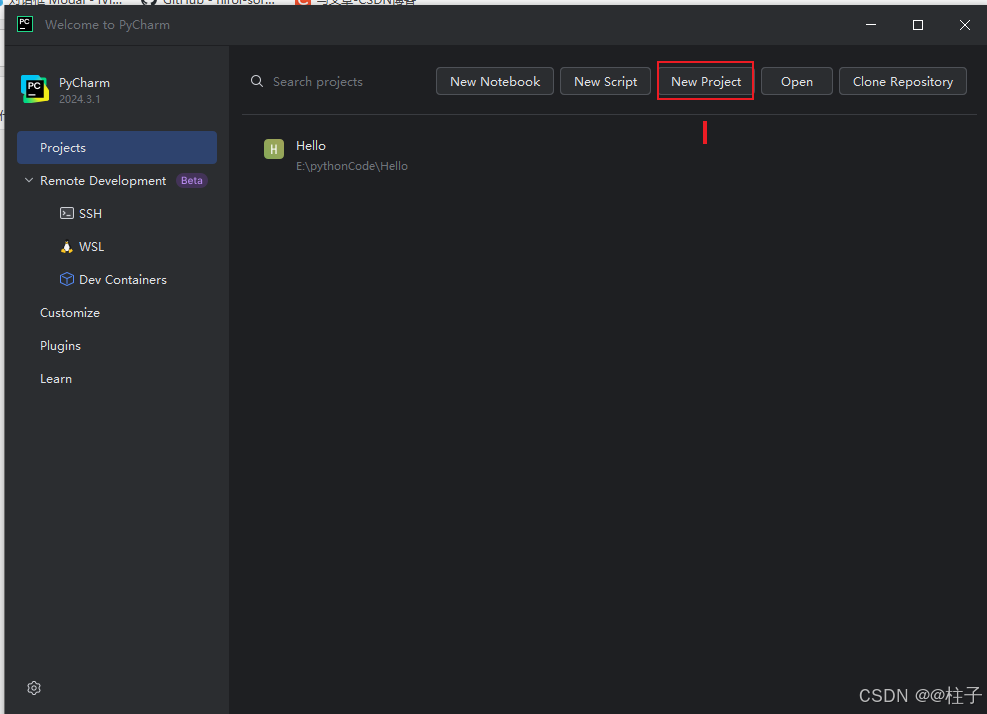Click Clone Repository button
The image size is (987, 714).
coord(903,81)
